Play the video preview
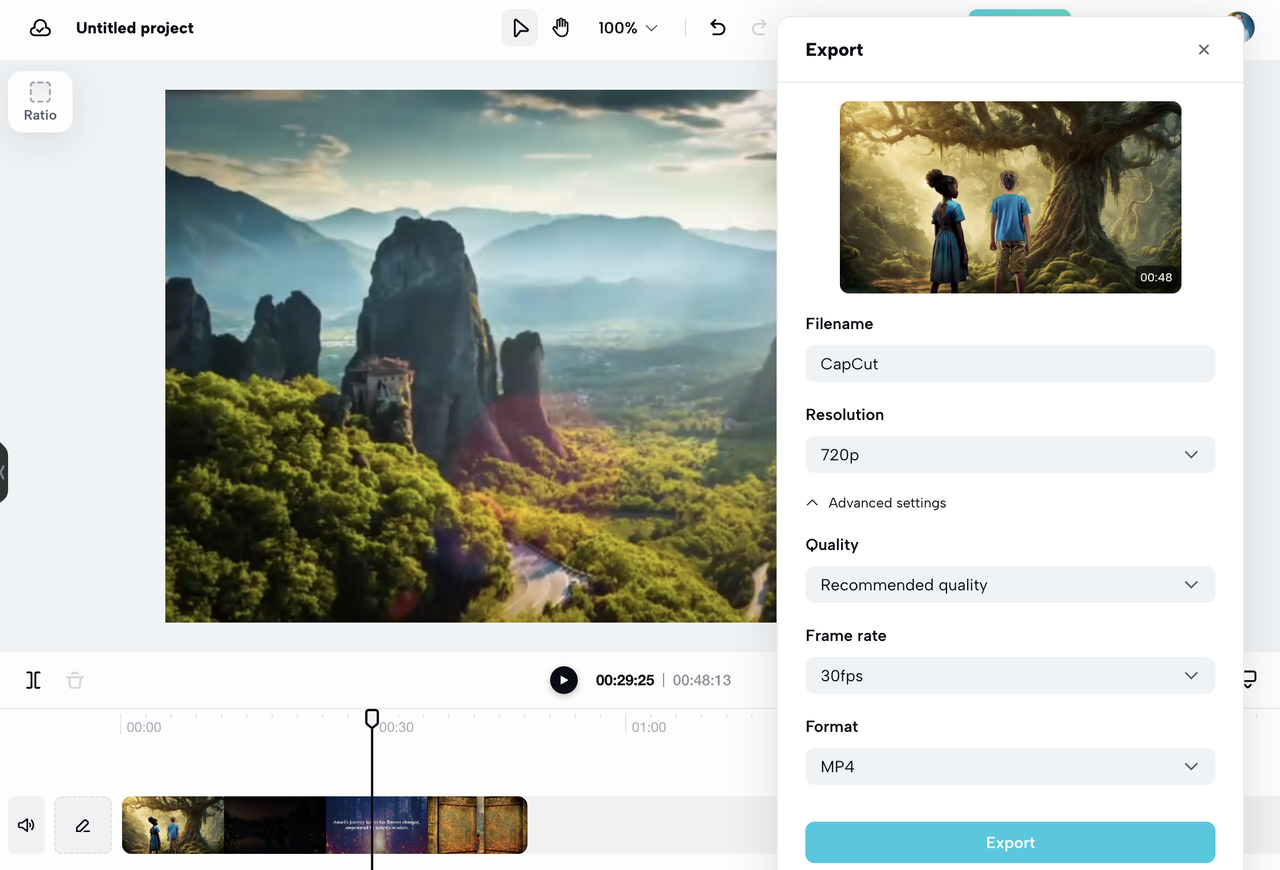Image resolution: width=1280 pixels, height=870 pixels. tap(564, 680)
